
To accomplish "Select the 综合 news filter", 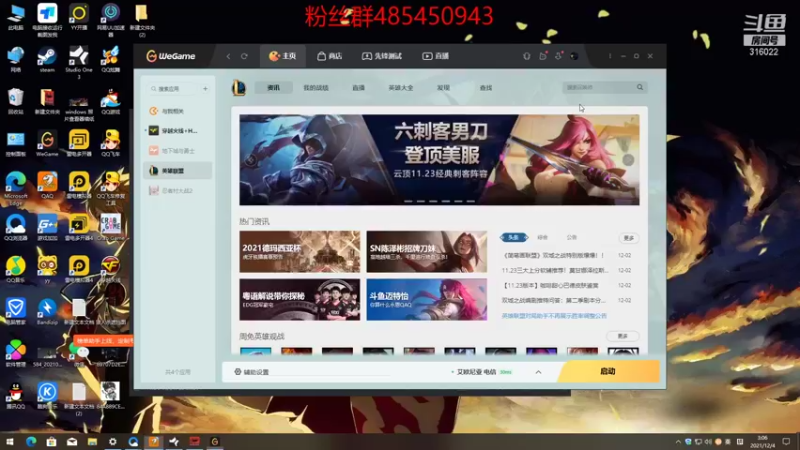I will (x=542, y=238).
